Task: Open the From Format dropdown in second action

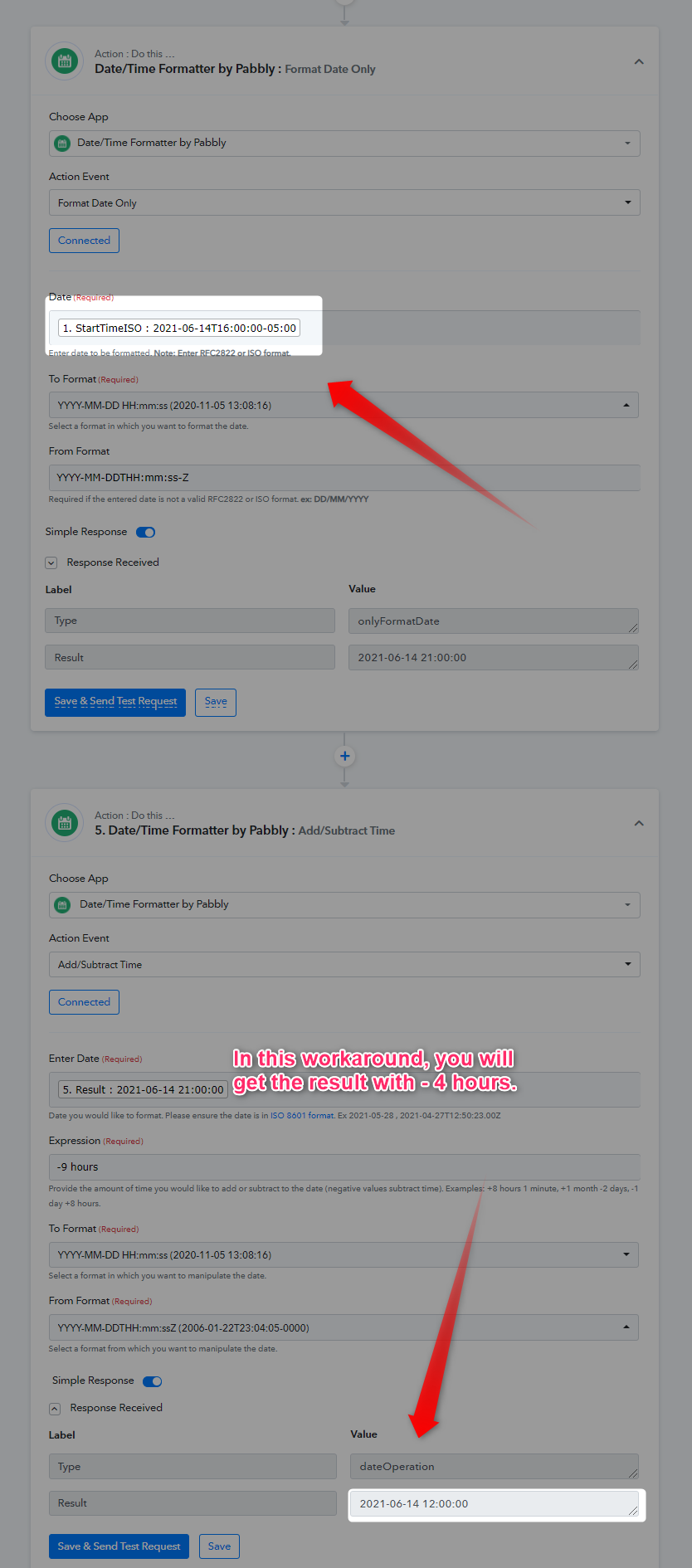Action: point(344,1327)
